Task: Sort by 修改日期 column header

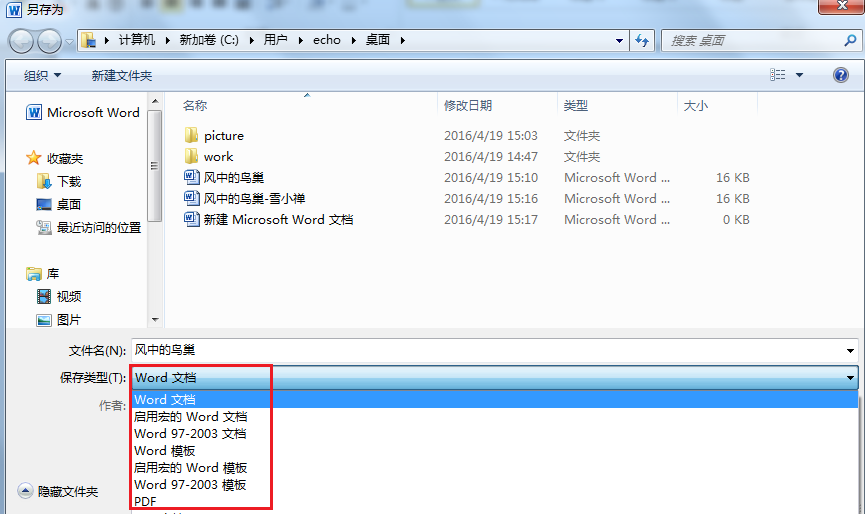Action: coord(468,105)
